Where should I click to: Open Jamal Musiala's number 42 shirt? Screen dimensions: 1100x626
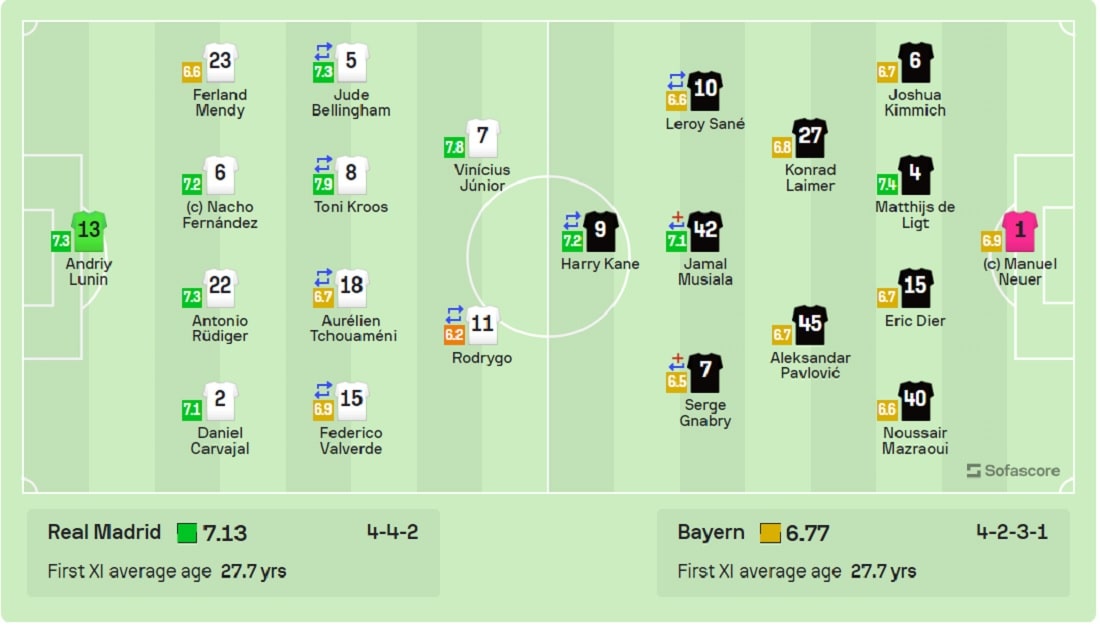(x=705, y=231)
